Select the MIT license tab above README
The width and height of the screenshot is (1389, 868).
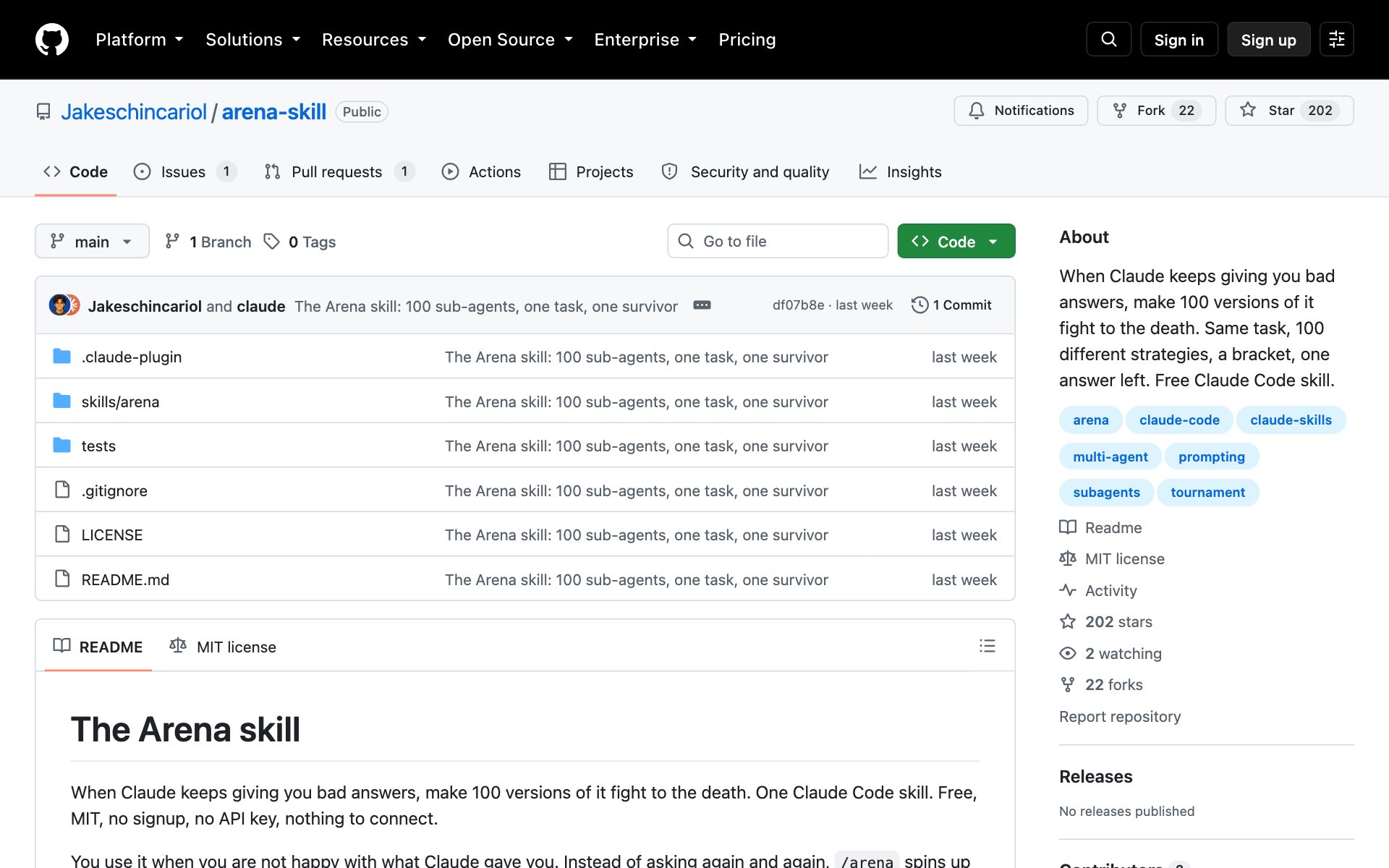tap(223, 647)
